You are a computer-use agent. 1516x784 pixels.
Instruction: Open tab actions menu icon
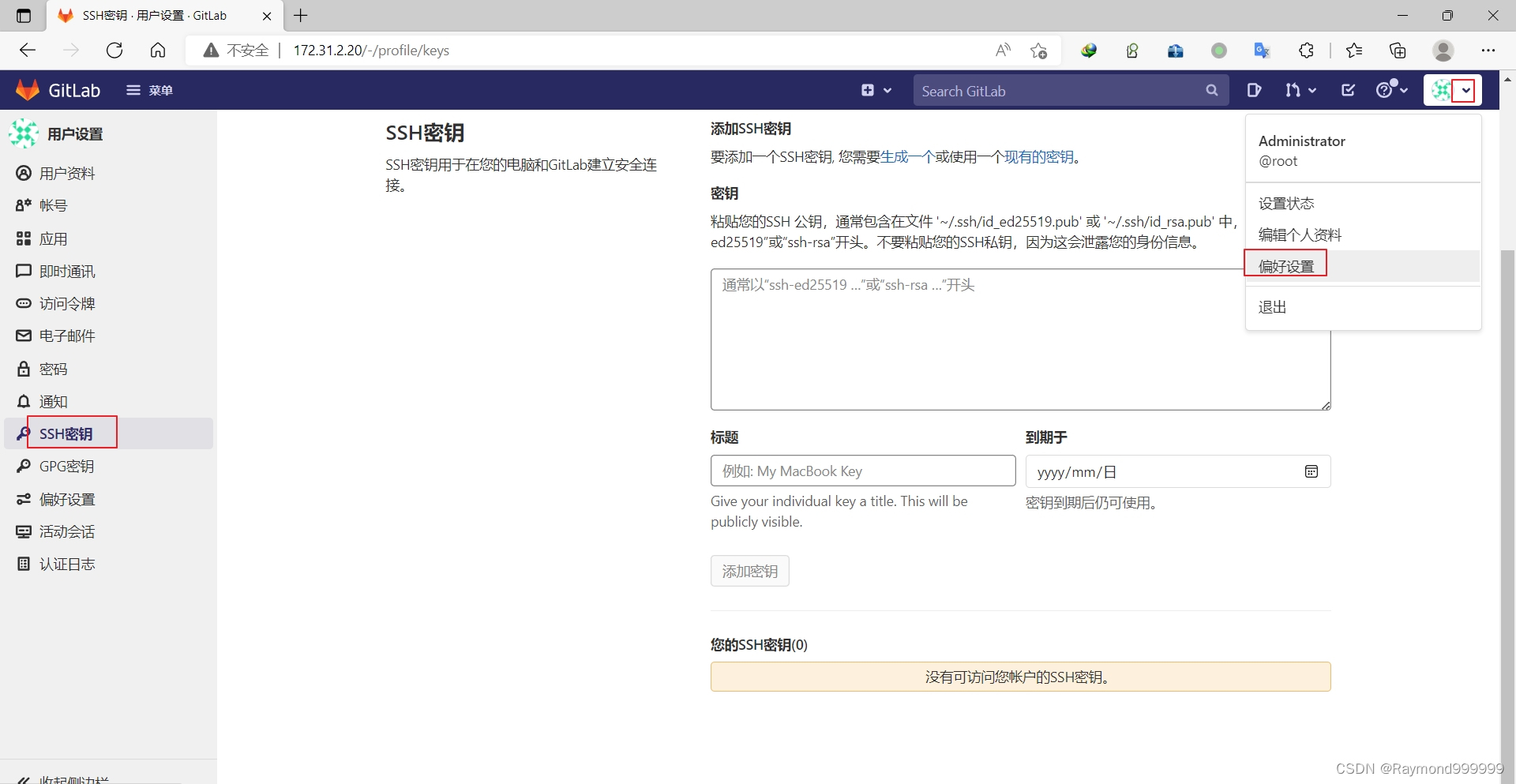tap(24, 15)
